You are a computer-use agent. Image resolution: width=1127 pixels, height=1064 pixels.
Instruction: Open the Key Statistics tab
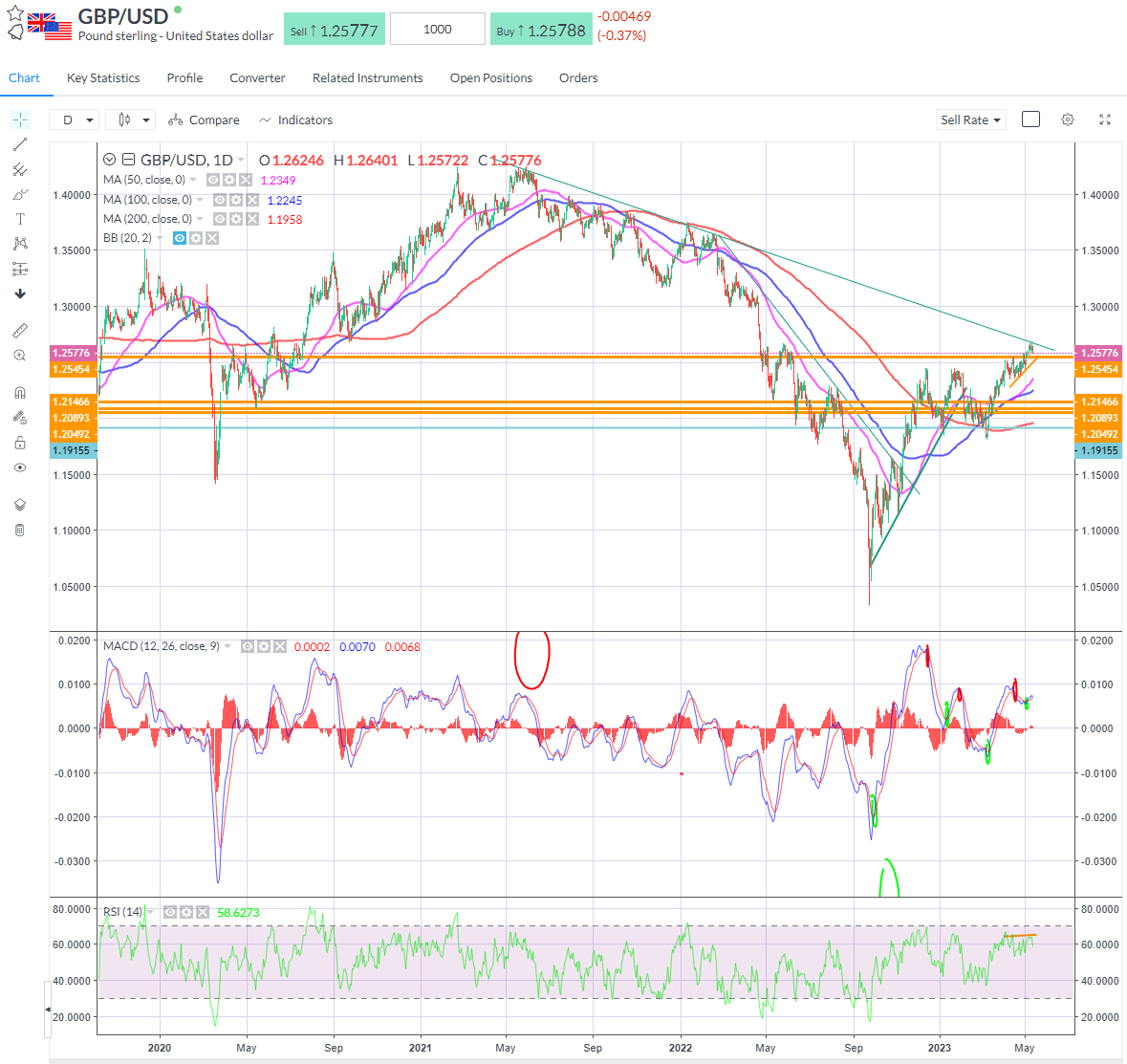(x=103, y=77)
